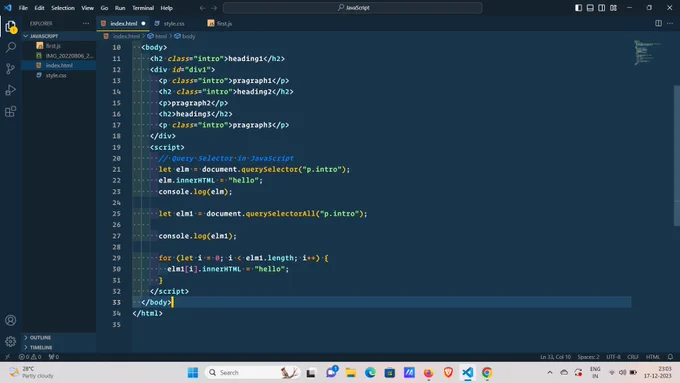Screen dimensions: 680x383
Task: Click the minimap code preview
Action: pyautogui.click(x=647, y=52)
